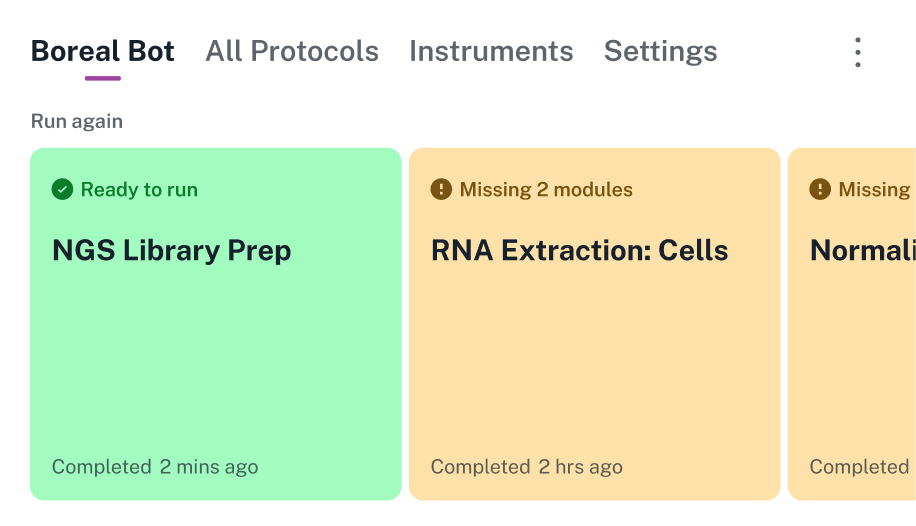Click the NGS Library Prep title
This screenshot has height=526, width=916.
(x=171, y=250)
